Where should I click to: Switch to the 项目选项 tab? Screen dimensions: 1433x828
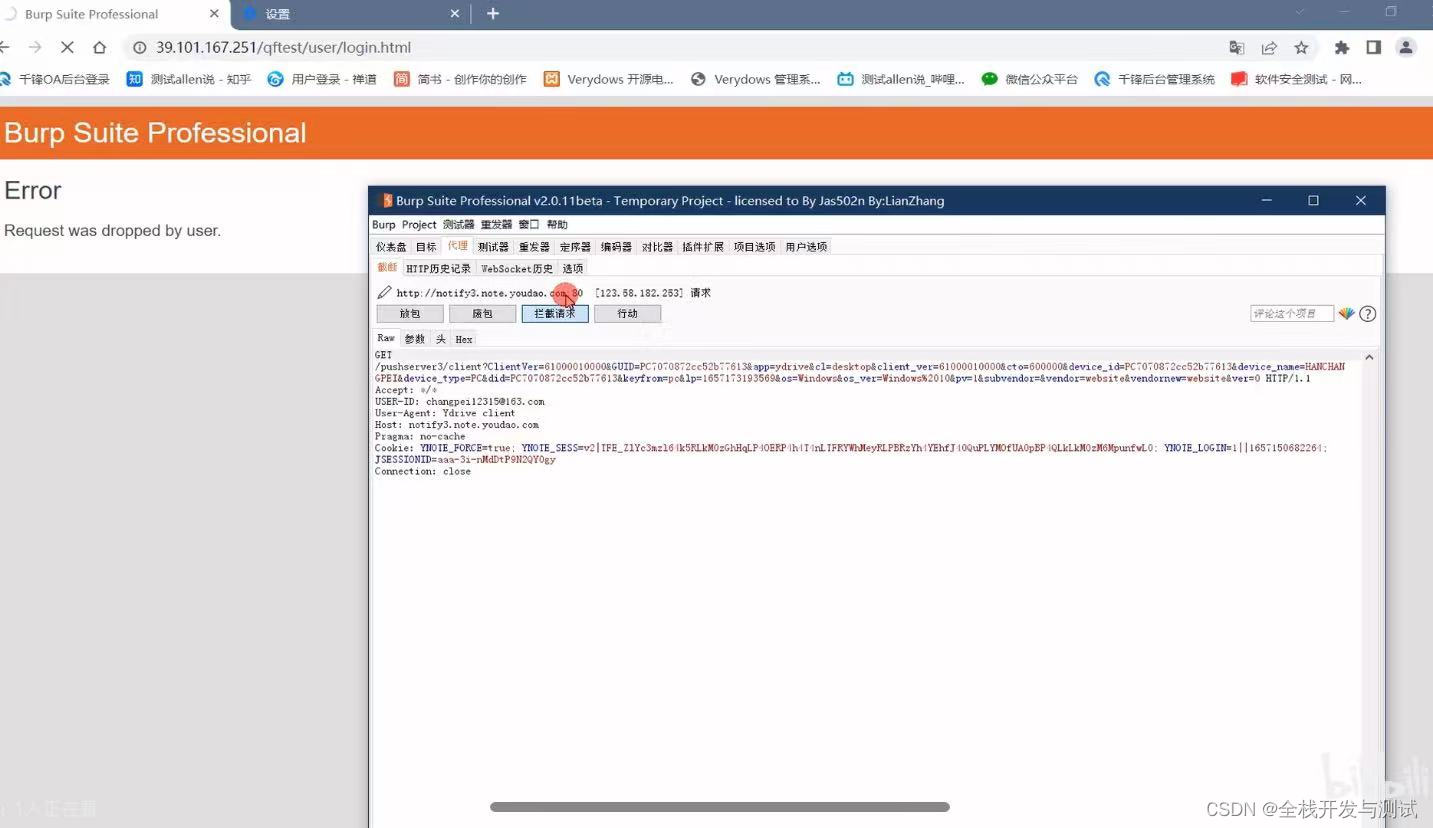[x=755, y=247]
